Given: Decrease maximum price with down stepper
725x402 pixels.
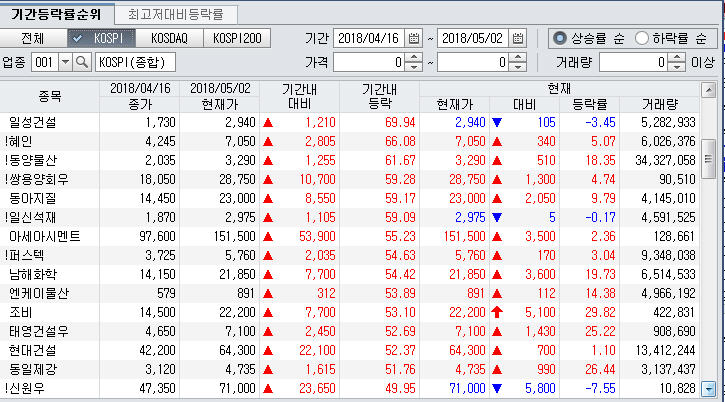Looking at the screenshot, I should (x=518, y=67).
